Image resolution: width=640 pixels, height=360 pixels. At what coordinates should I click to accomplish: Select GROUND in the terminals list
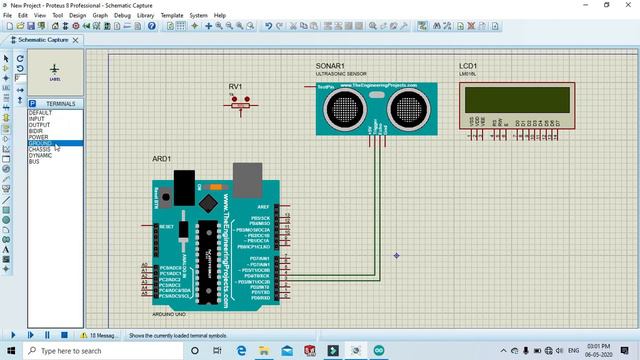(x=55, y=143)
